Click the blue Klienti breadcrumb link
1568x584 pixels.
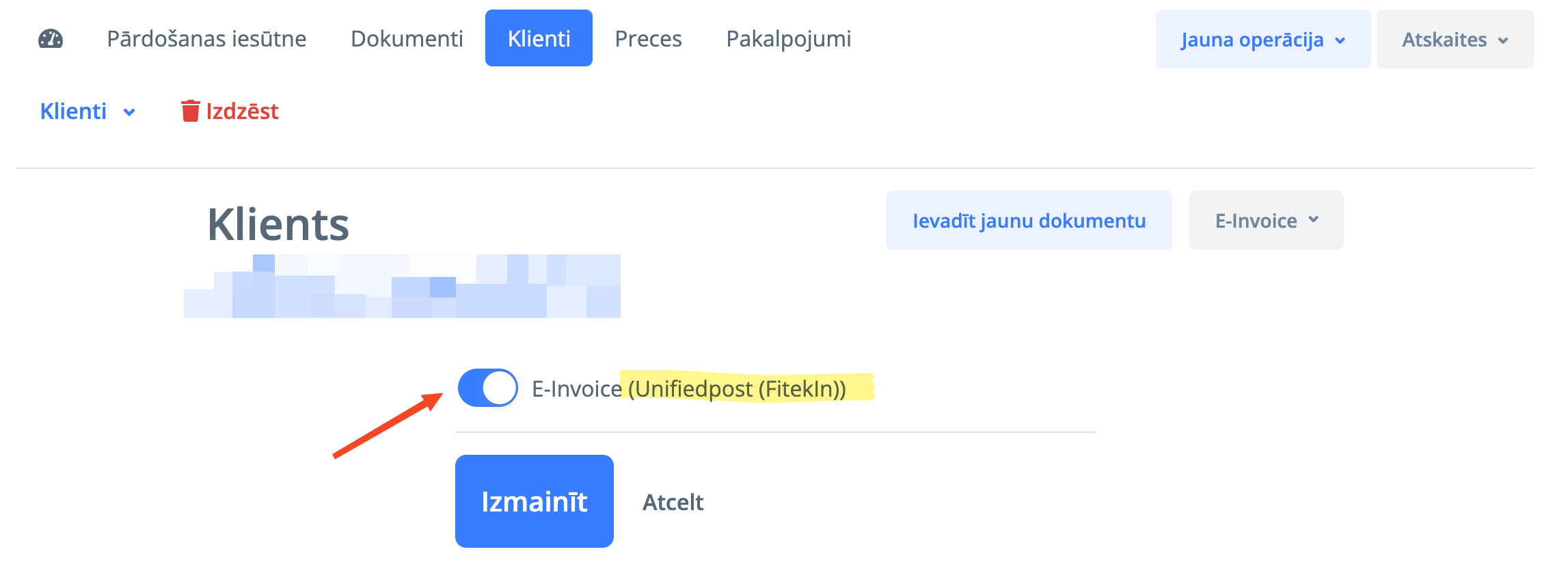coord(73,111)
